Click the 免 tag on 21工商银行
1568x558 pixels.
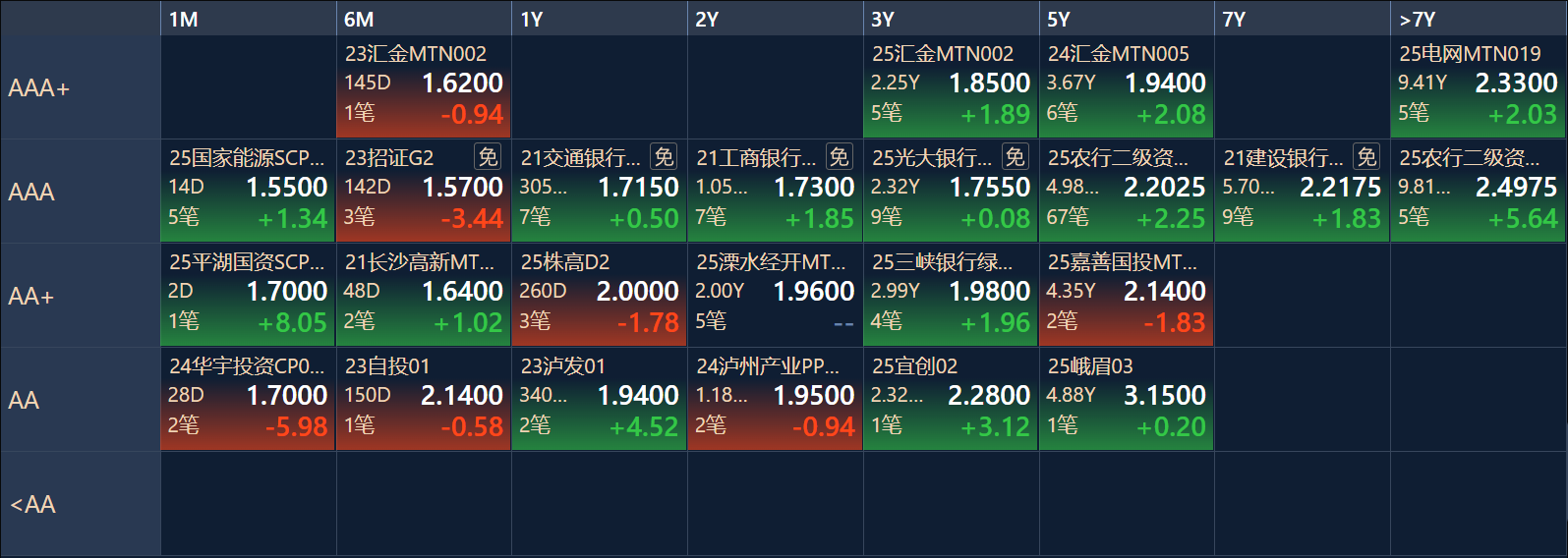[x=839, y=157]
